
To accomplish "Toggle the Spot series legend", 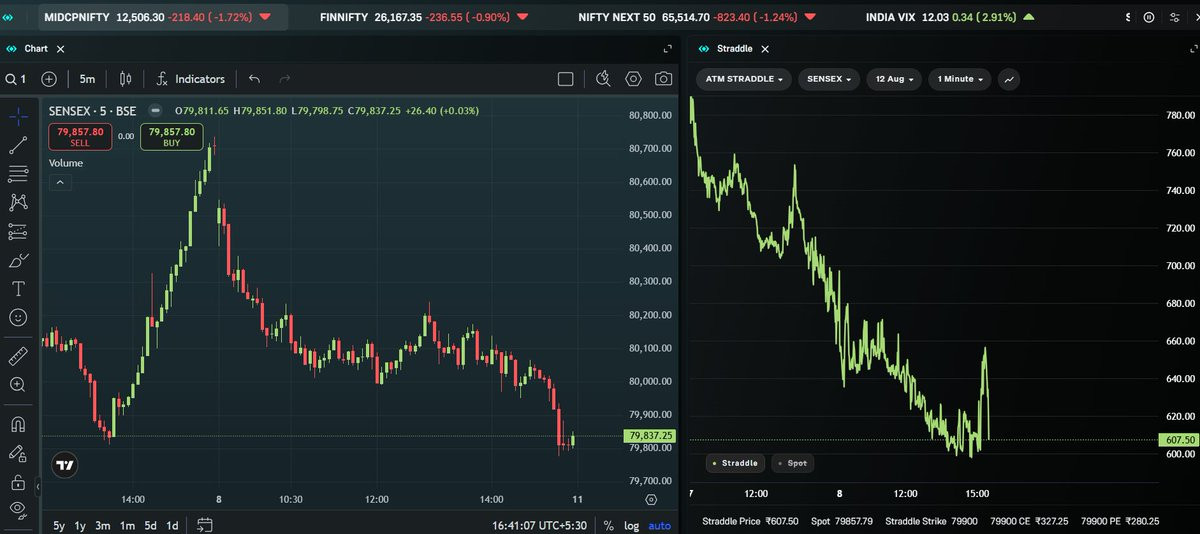I will (x=792, y=463).
